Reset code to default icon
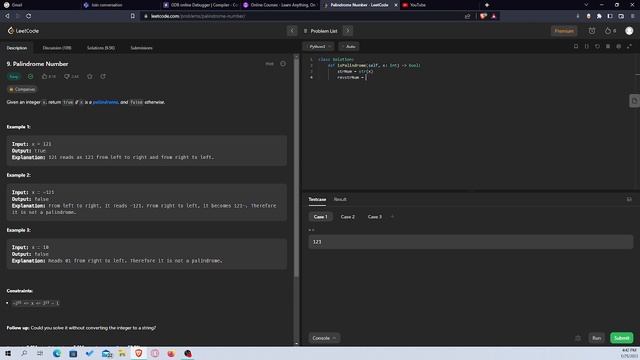This screenshot has height=360, width=640. pyautogui.click(x=597, y=47)
